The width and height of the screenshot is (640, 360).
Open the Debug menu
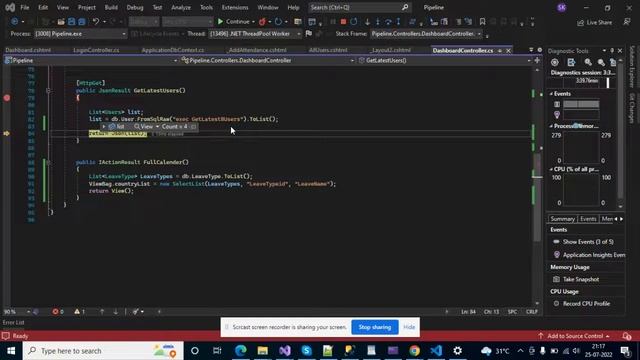click(135, 7)
